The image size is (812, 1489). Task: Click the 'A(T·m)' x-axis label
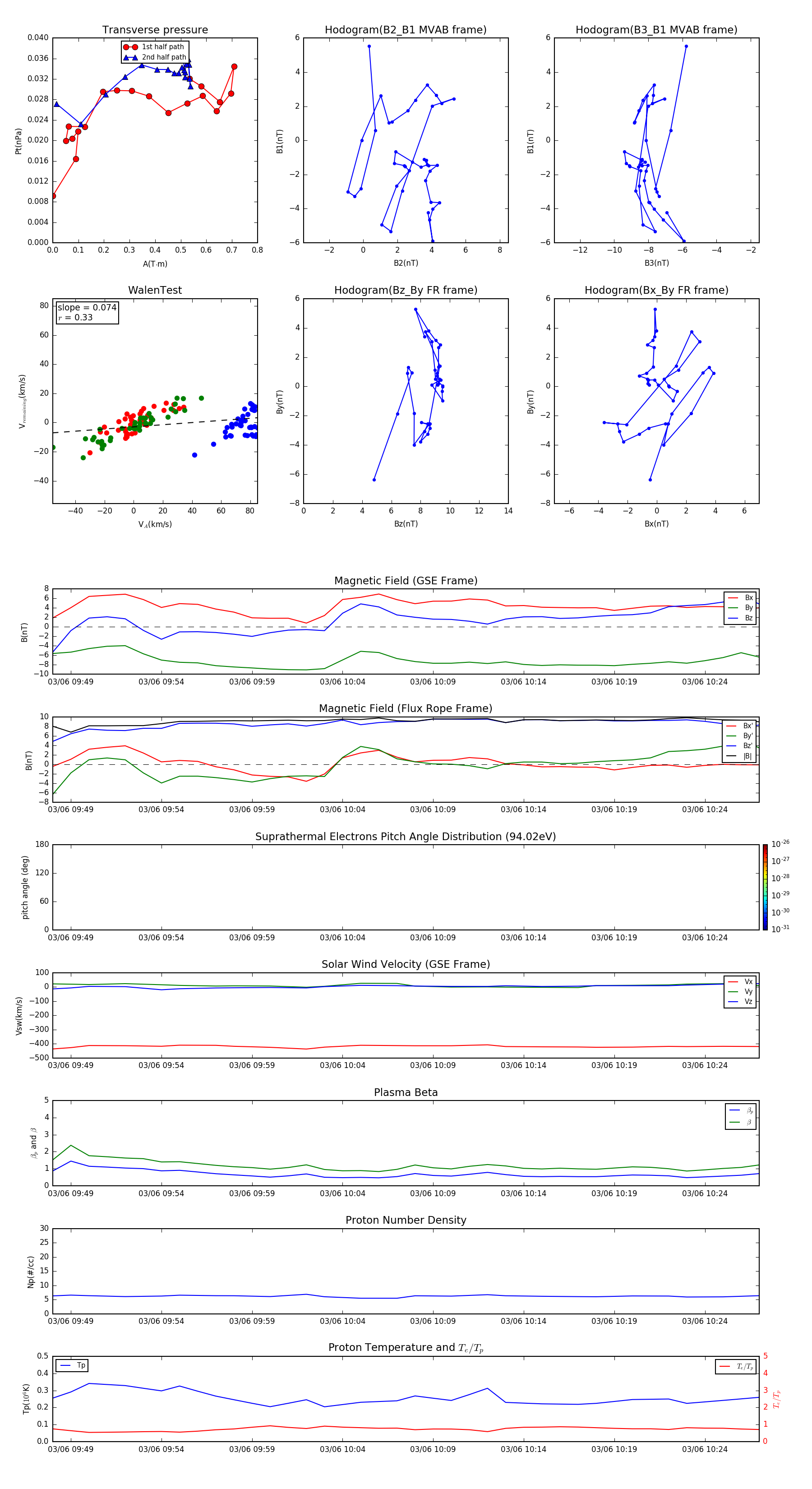155,264
